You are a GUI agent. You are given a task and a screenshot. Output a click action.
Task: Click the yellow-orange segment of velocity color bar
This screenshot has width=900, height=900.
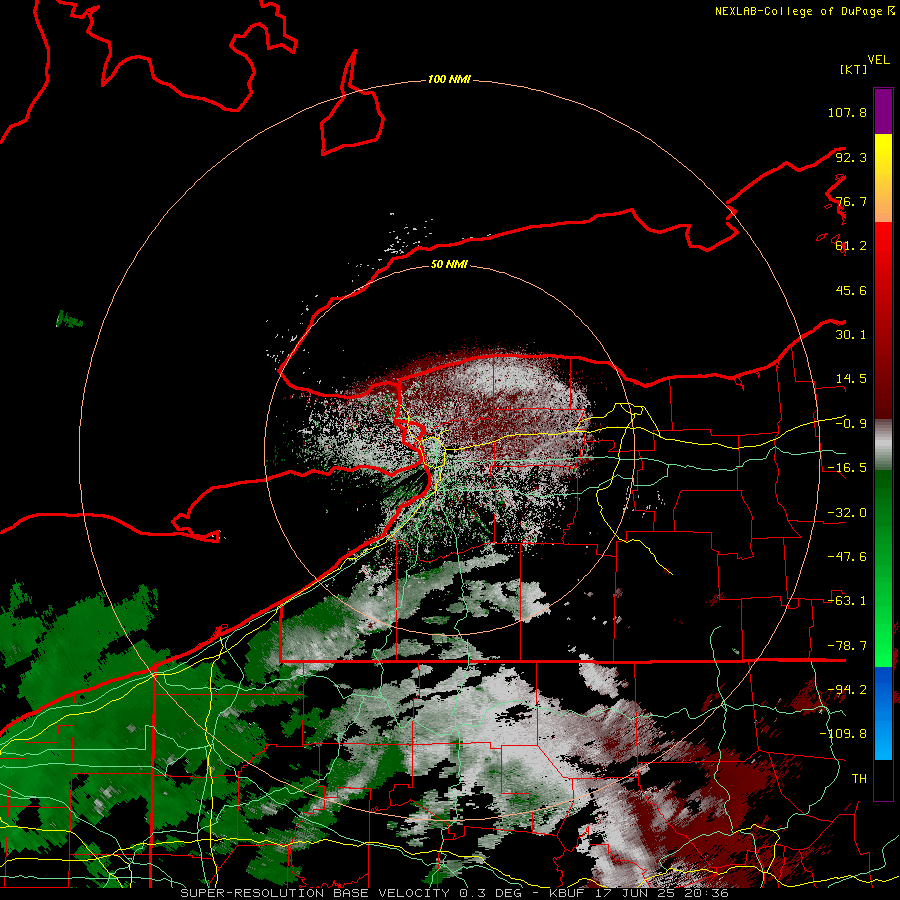pos(883,178)
